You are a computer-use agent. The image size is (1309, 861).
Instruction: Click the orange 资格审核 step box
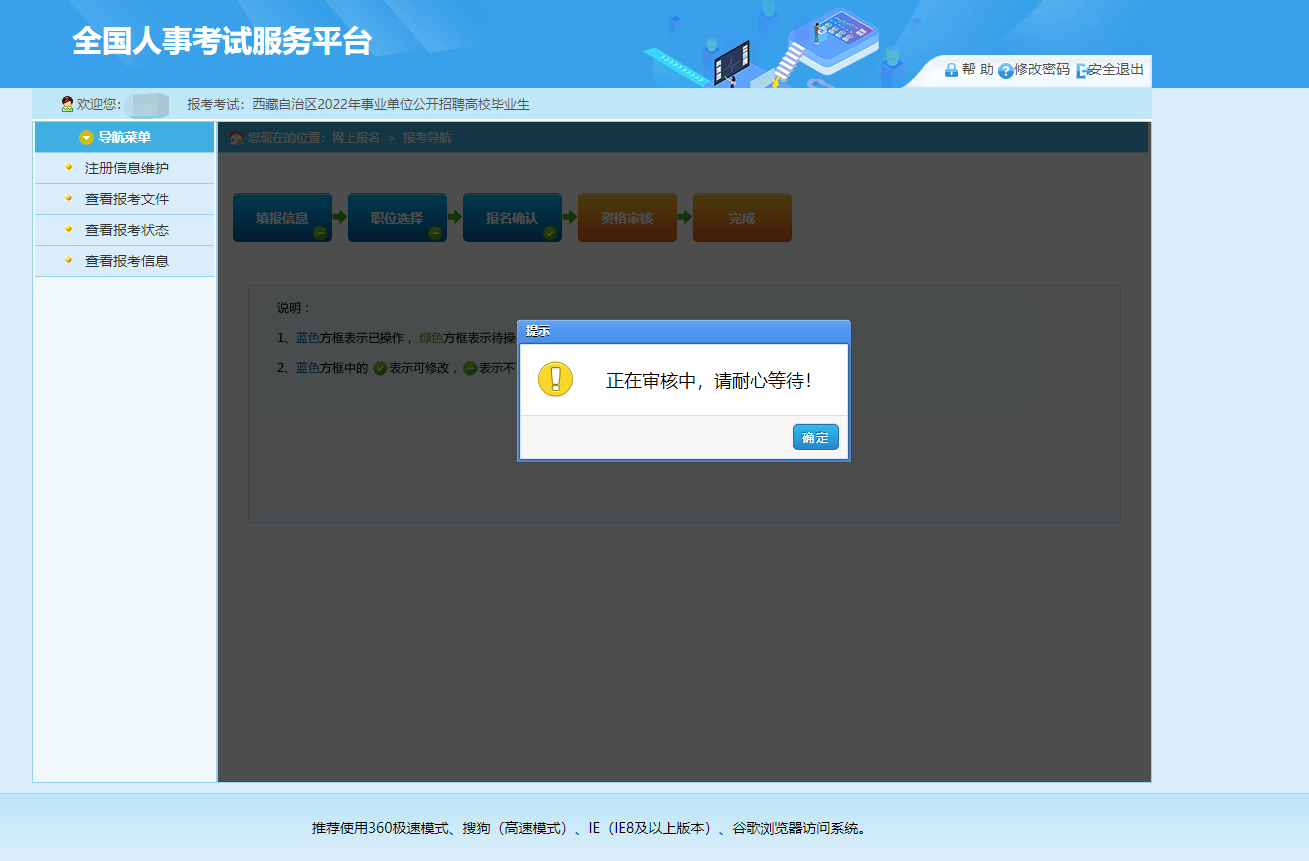[627, 217]
